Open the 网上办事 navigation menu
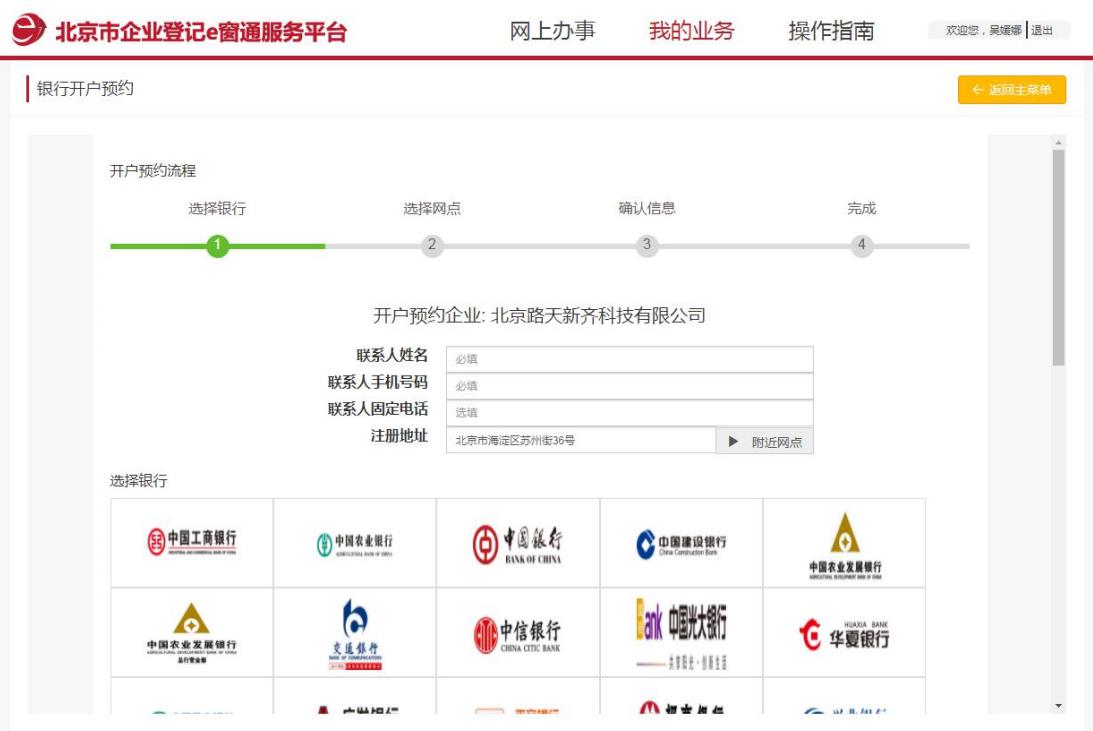 tap(553, 31)
